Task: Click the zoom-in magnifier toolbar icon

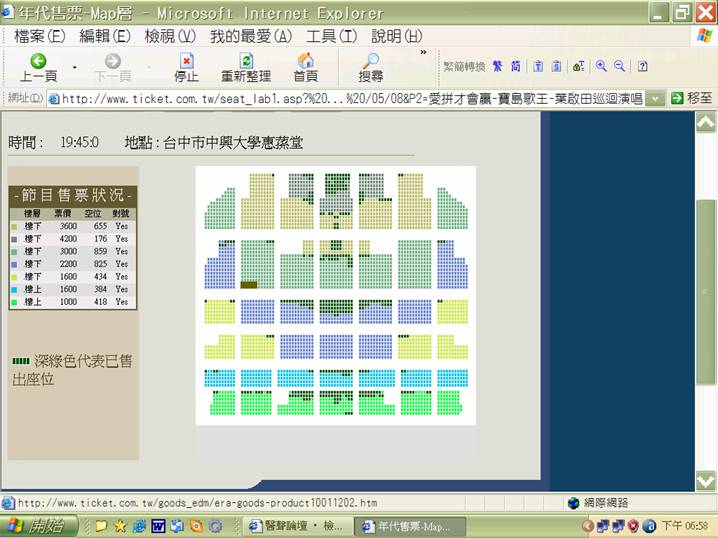Action: [x=601, y=66]
